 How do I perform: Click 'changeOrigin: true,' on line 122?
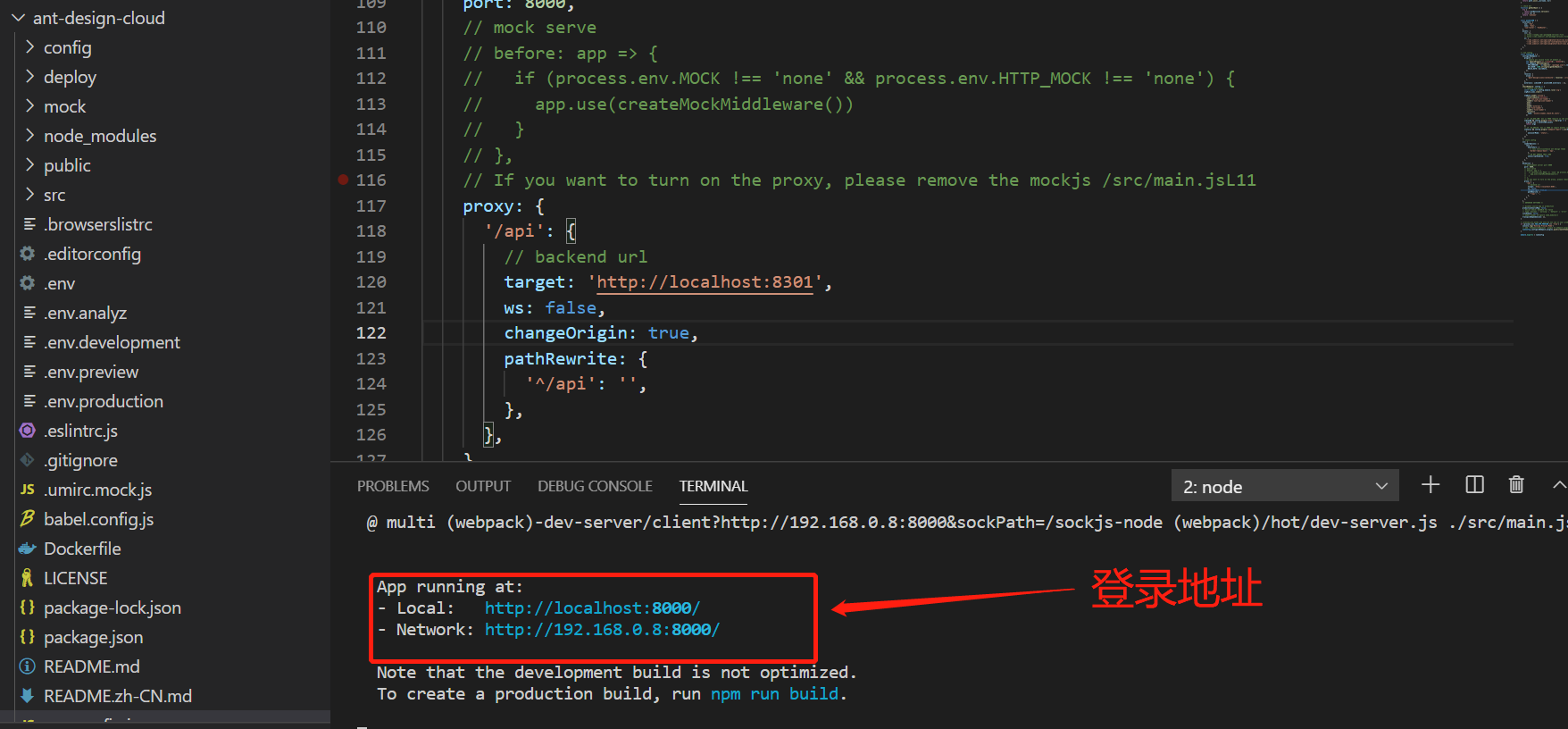pos(601,333)
